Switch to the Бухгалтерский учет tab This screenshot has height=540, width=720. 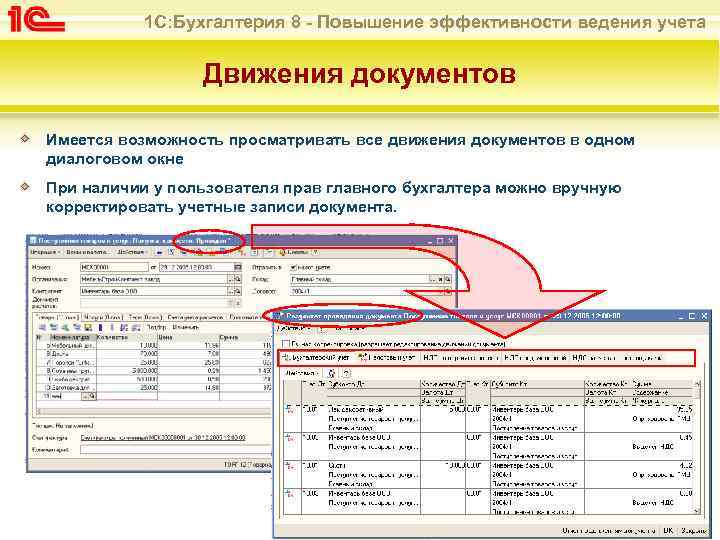(x=317, y=357)
